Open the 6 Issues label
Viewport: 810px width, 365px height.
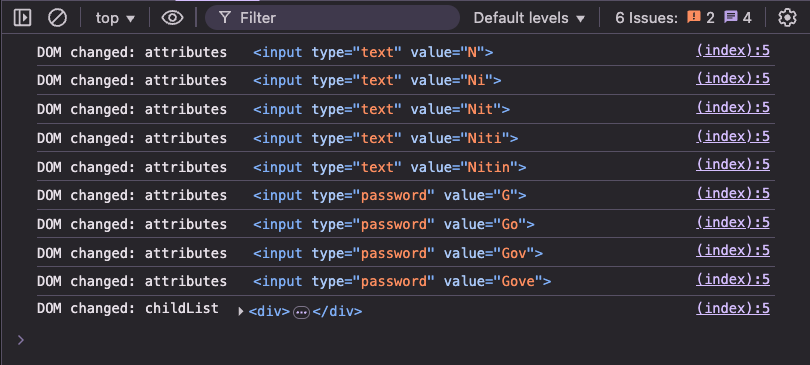(646, 18)
